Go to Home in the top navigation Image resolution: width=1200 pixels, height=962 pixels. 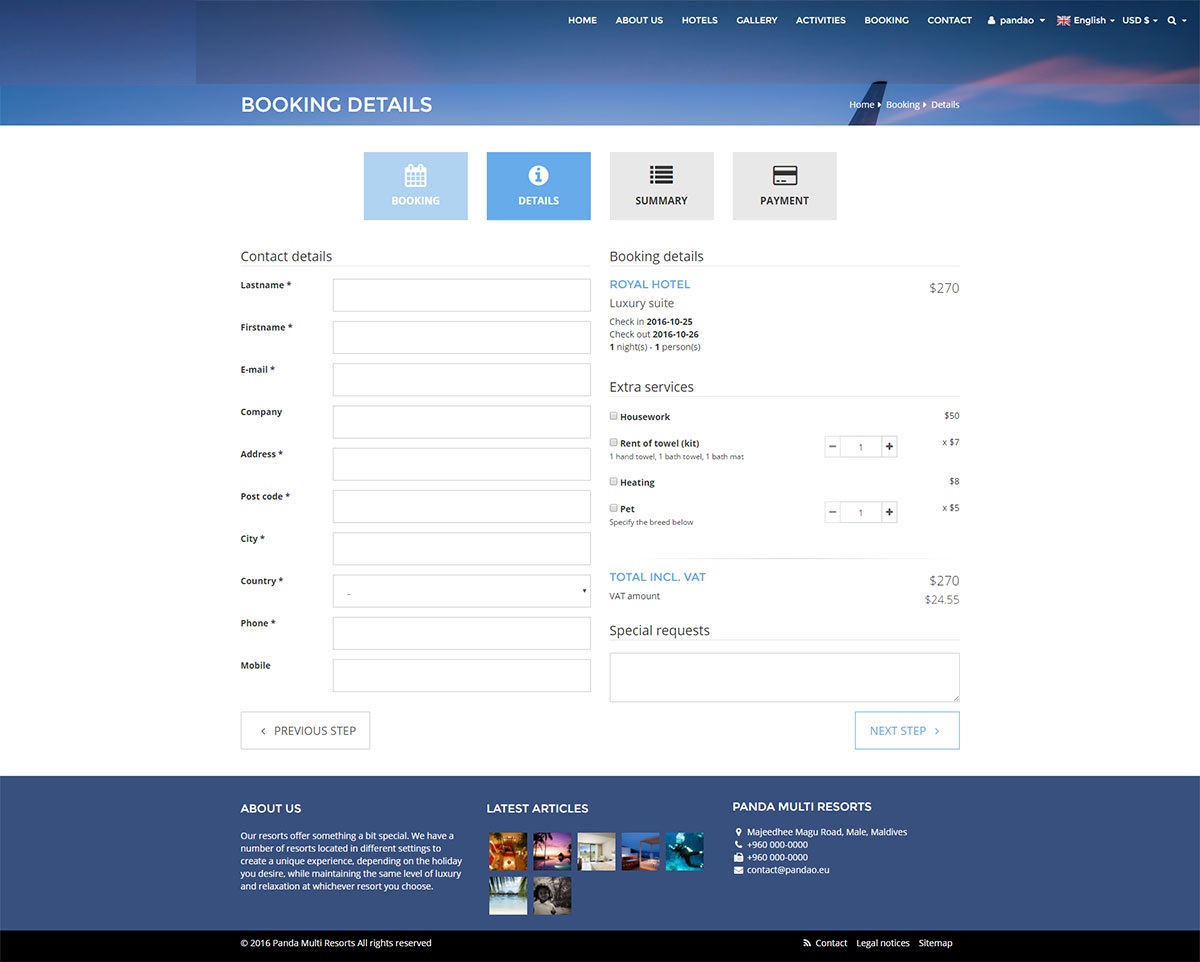[x=582, y=20]
